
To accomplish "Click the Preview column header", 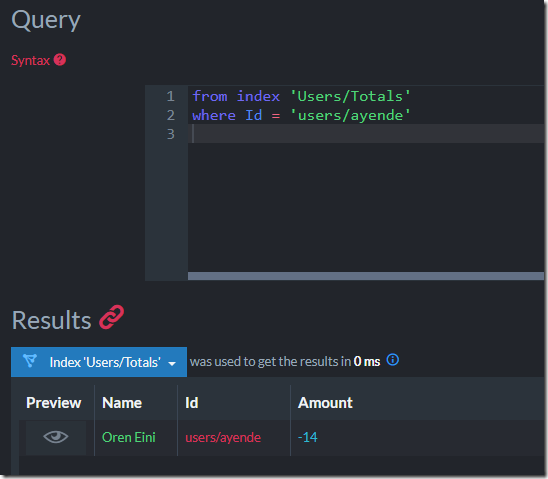I will pyautogui.click(x=53, y=403).
